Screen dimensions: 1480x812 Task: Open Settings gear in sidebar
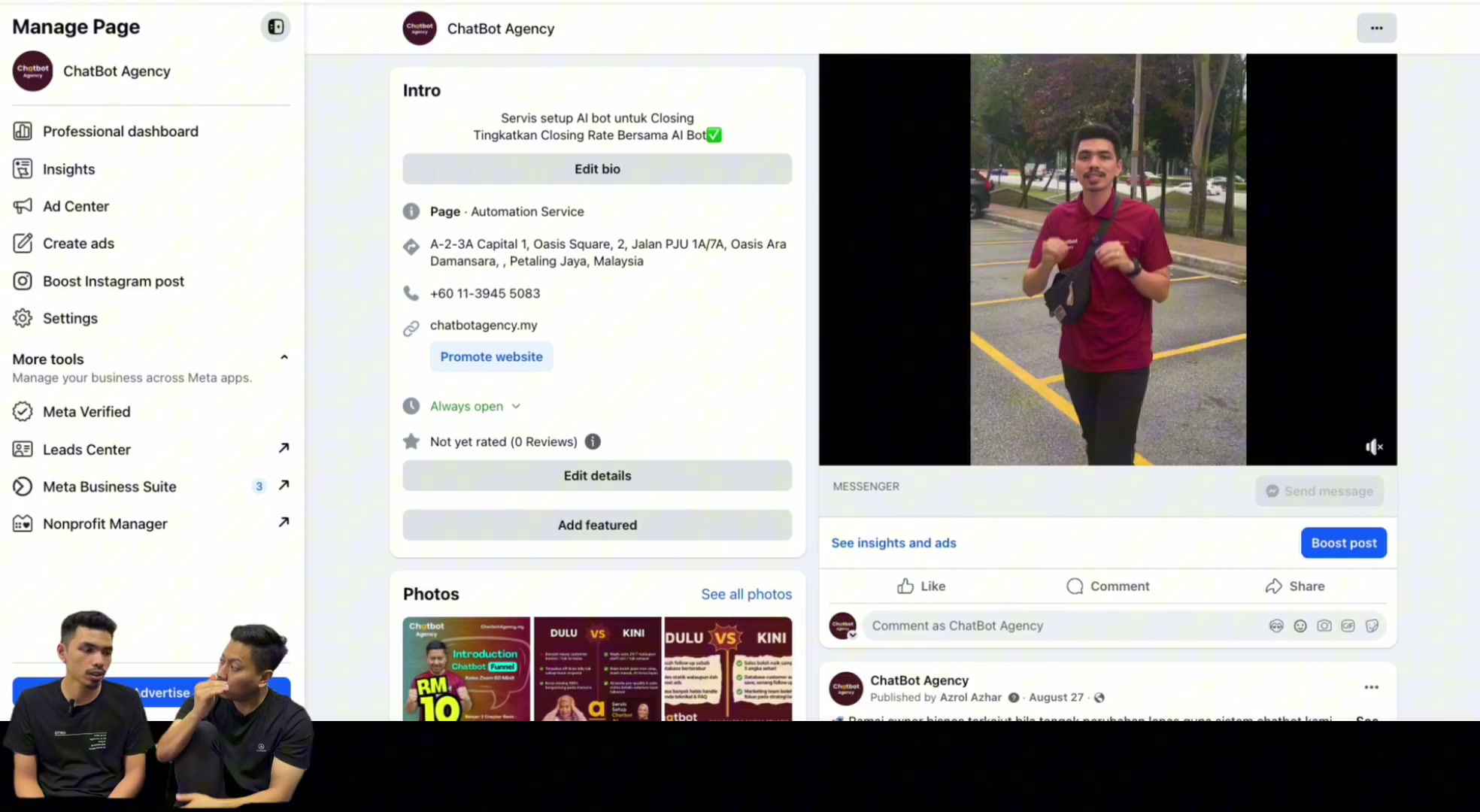point(23,318)
